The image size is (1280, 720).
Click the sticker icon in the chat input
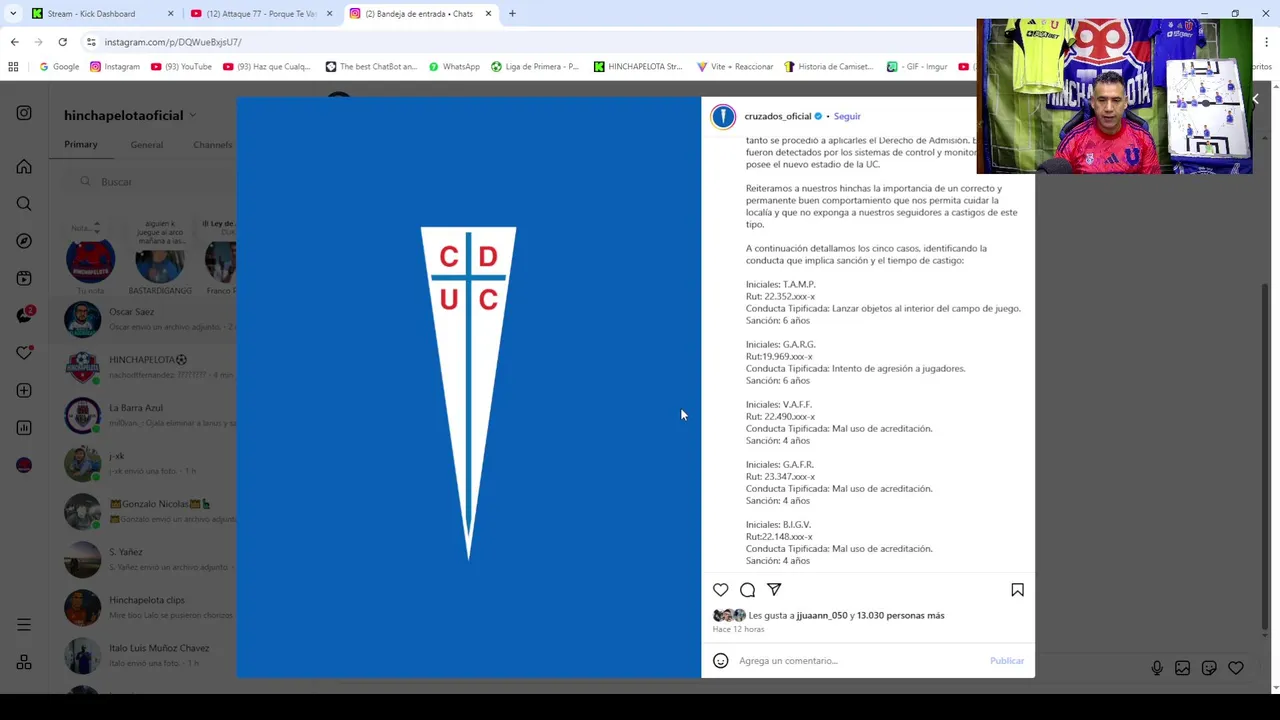[x=1209, y=668]
